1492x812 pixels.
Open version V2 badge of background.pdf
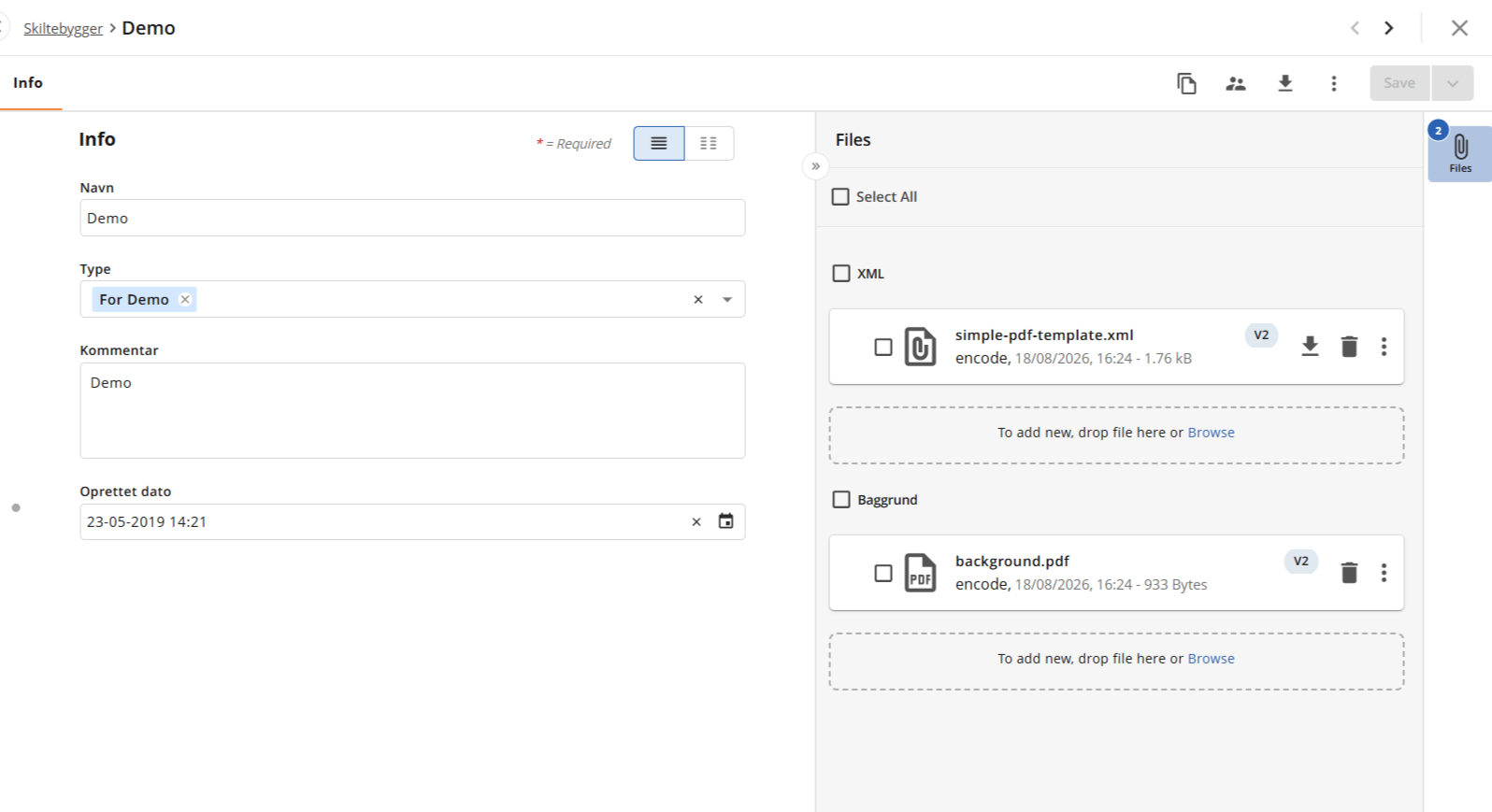[1300, 562]
